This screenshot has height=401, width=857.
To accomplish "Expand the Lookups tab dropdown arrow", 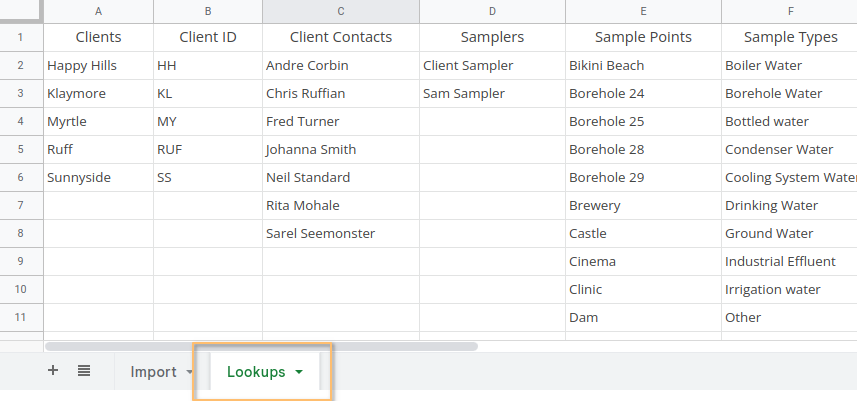I will click(299, 373).
